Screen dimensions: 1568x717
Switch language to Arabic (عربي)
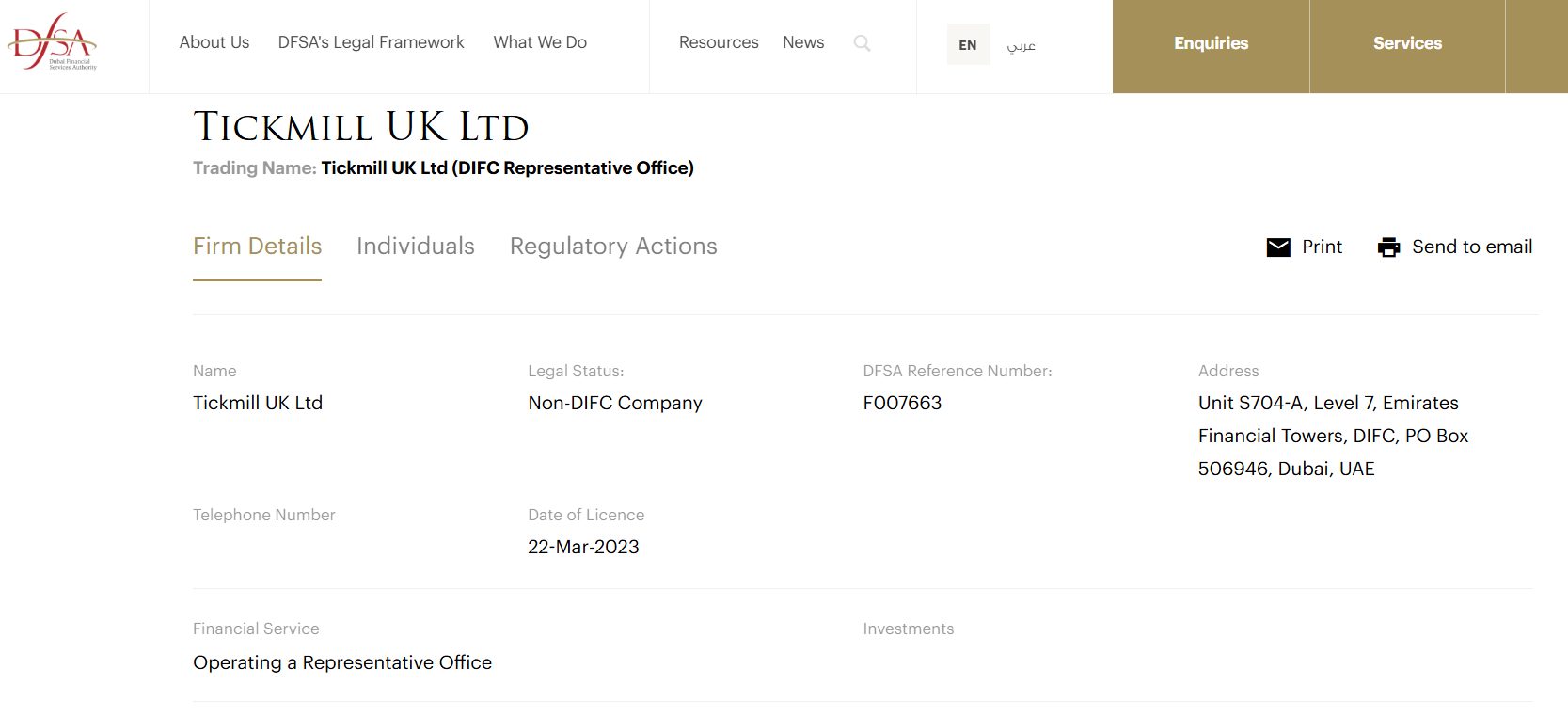(1021, 45)
